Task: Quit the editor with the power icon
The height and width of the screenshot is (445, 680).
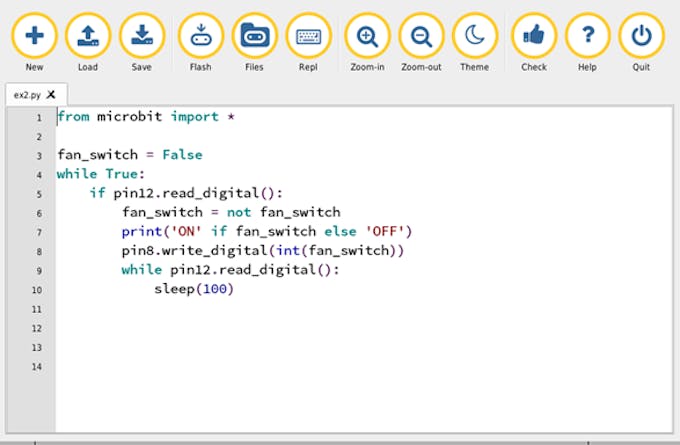Action: [641, 37]
